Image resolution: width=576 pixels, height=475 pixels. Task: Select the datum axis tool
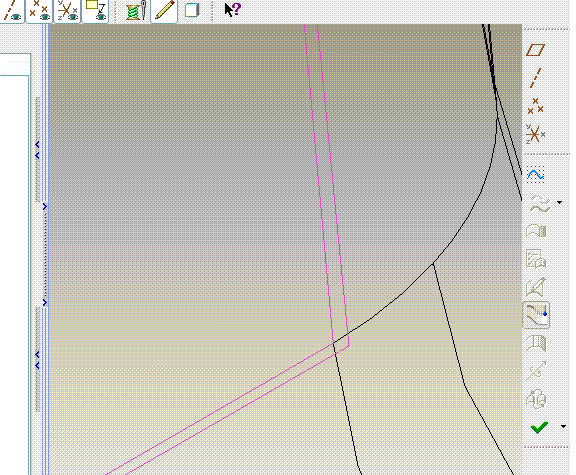pos(536,78)
